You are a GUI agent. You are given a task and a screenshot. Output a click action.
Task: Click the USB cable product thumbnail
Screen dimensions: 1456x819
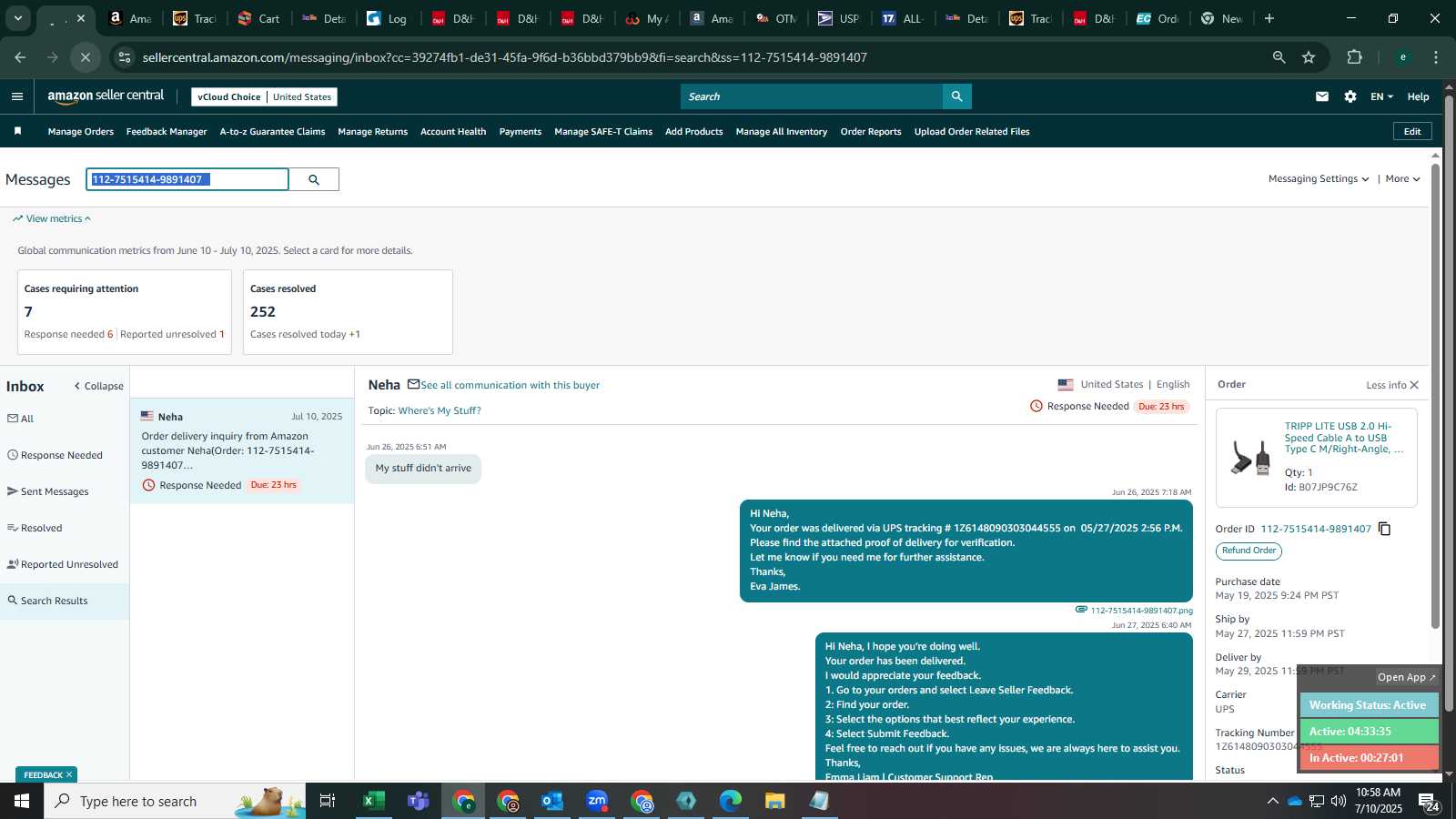click(x=1250, y=457)
